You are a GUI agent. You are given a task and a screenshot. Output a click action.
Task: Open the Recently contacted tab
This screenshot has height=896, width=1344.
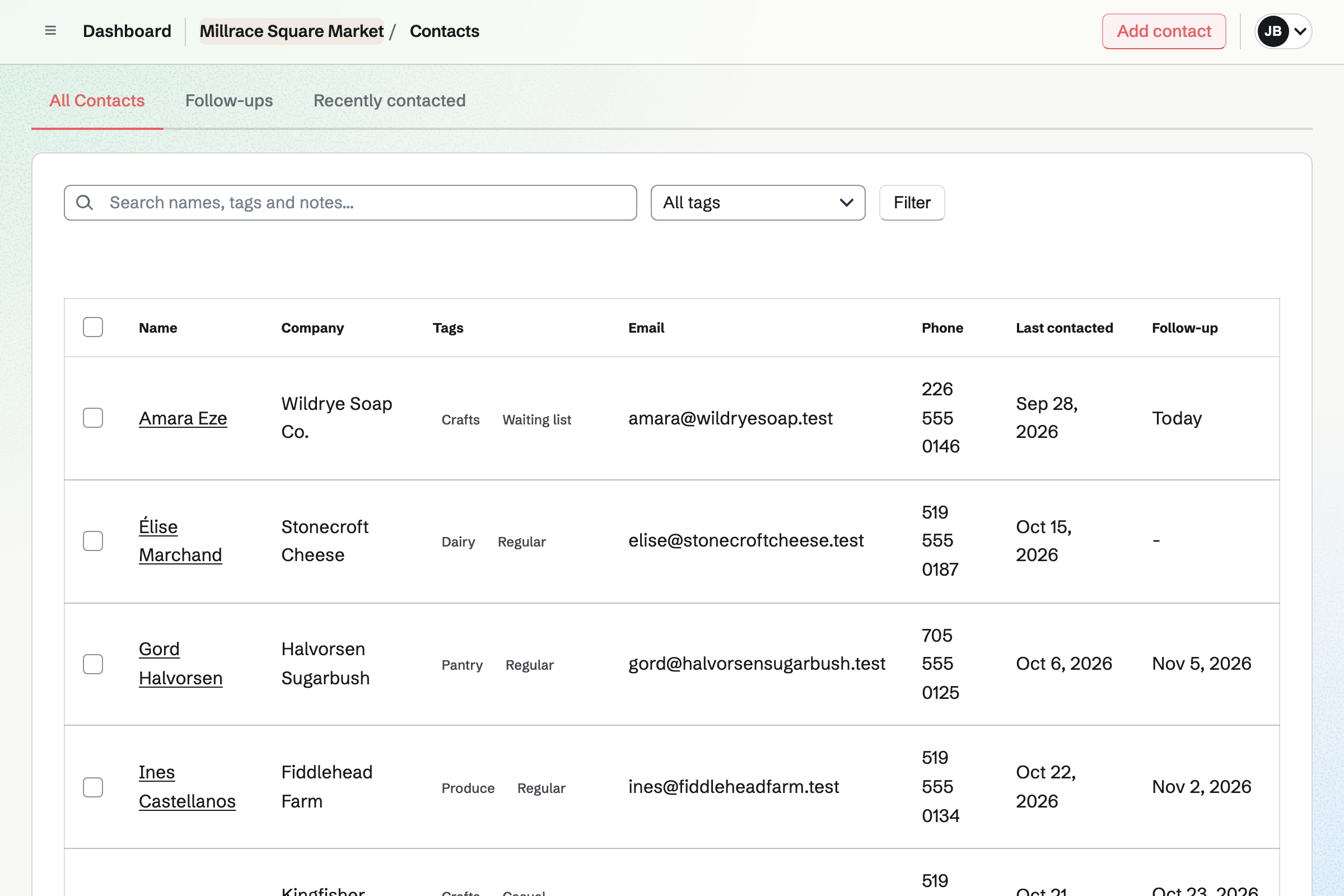390,101
